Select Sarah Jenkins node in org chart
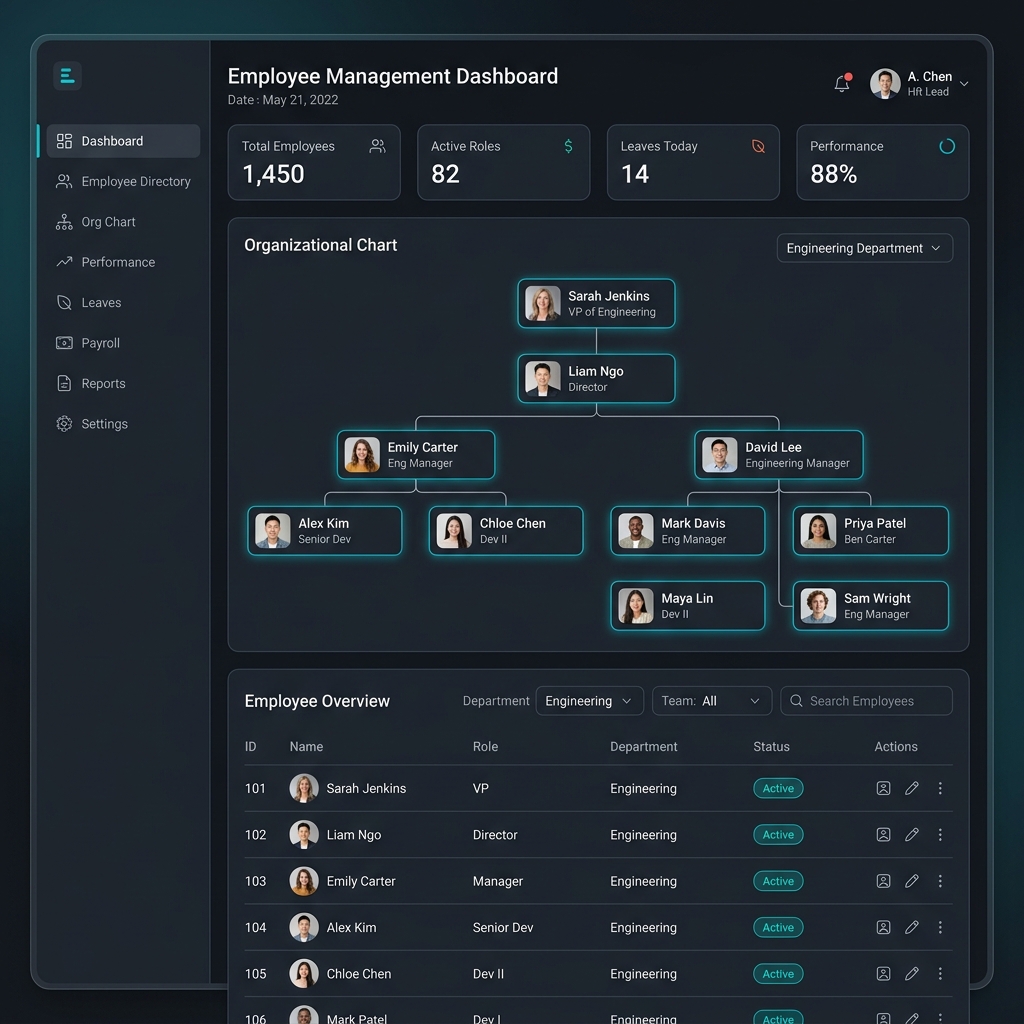1024x1024 pixels. [x=596, y=304]
